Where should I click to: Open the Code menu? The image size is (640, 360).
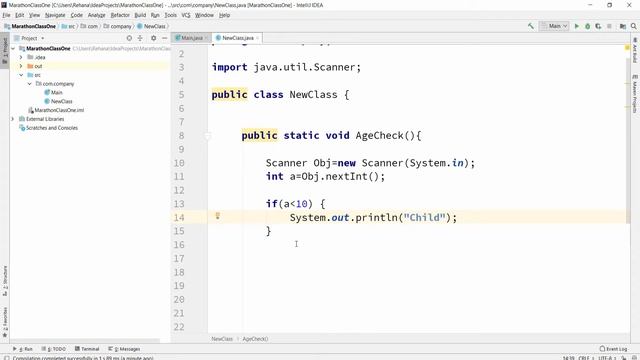76,15
